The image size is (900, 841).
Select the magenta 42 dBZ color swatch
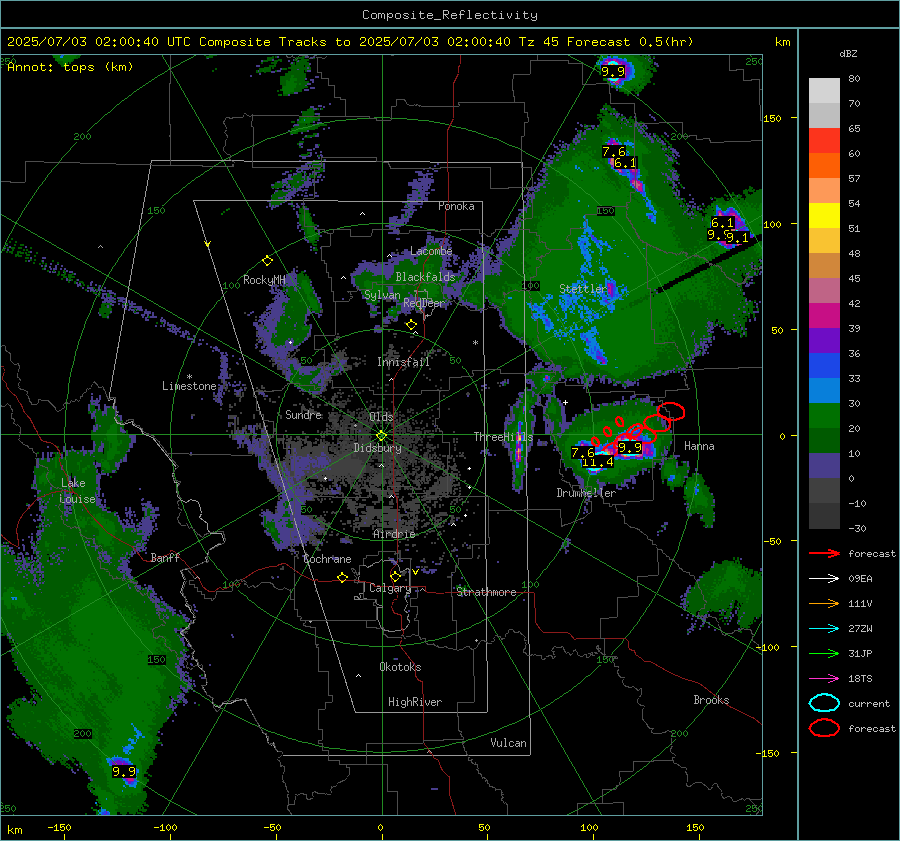coord(824,316)
